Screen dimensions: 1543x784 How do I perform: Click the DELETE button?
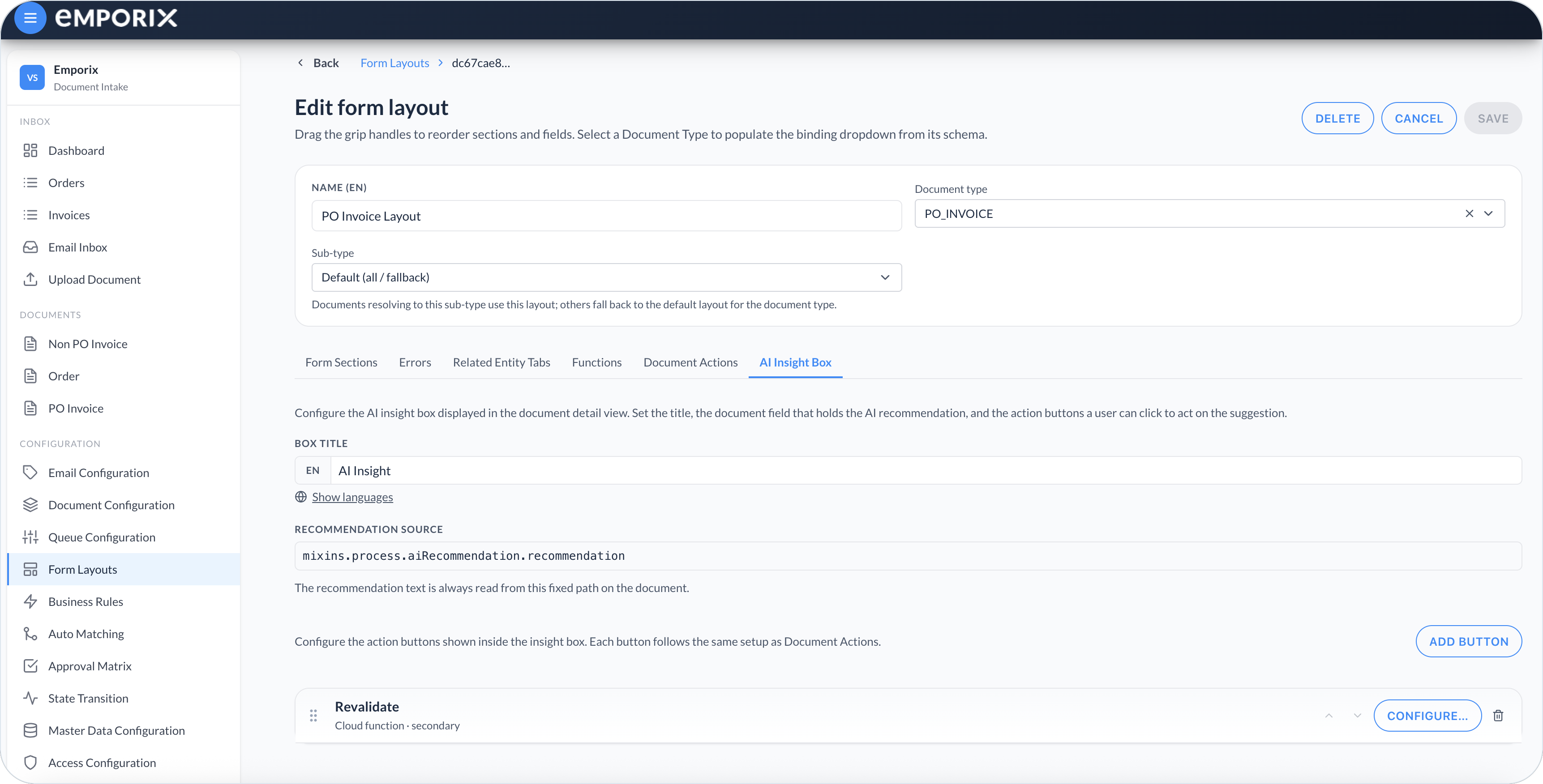(1337, 119)
